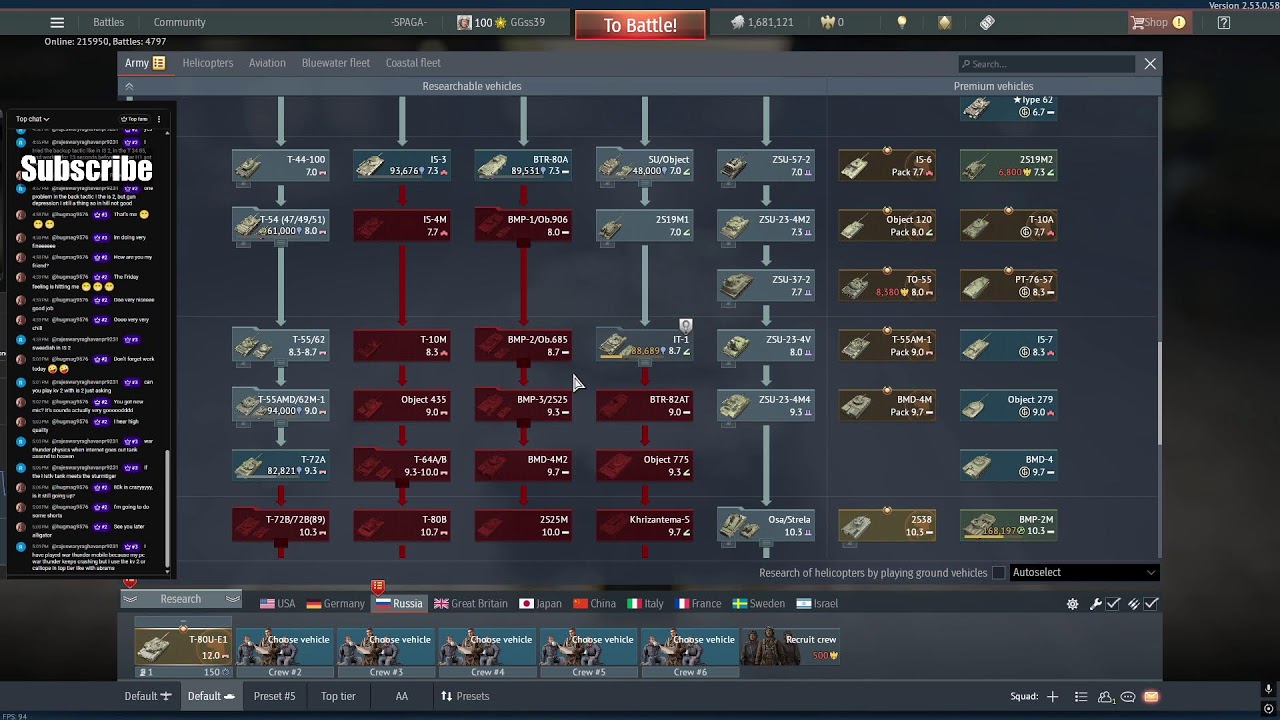Open the Autoselect dropdown

[x=1084, y=573]
